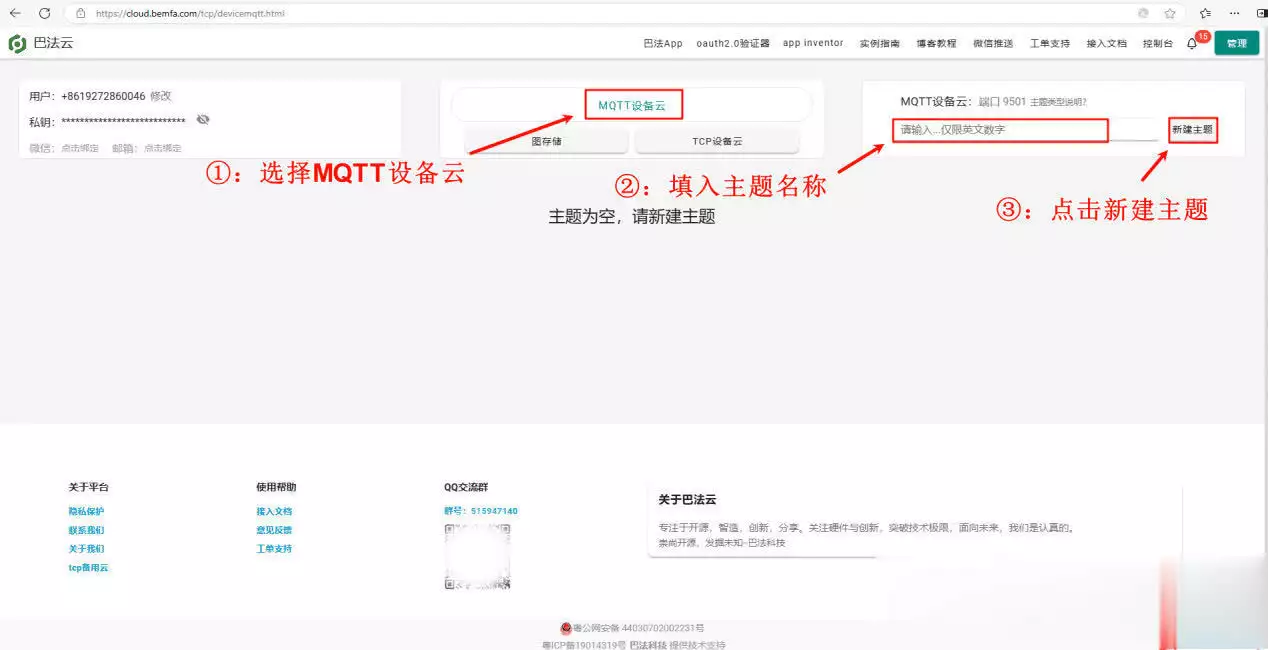1268x650 pixels.
Task: Click 巴法科技 link in footer
Action: [x=648, y=645]
